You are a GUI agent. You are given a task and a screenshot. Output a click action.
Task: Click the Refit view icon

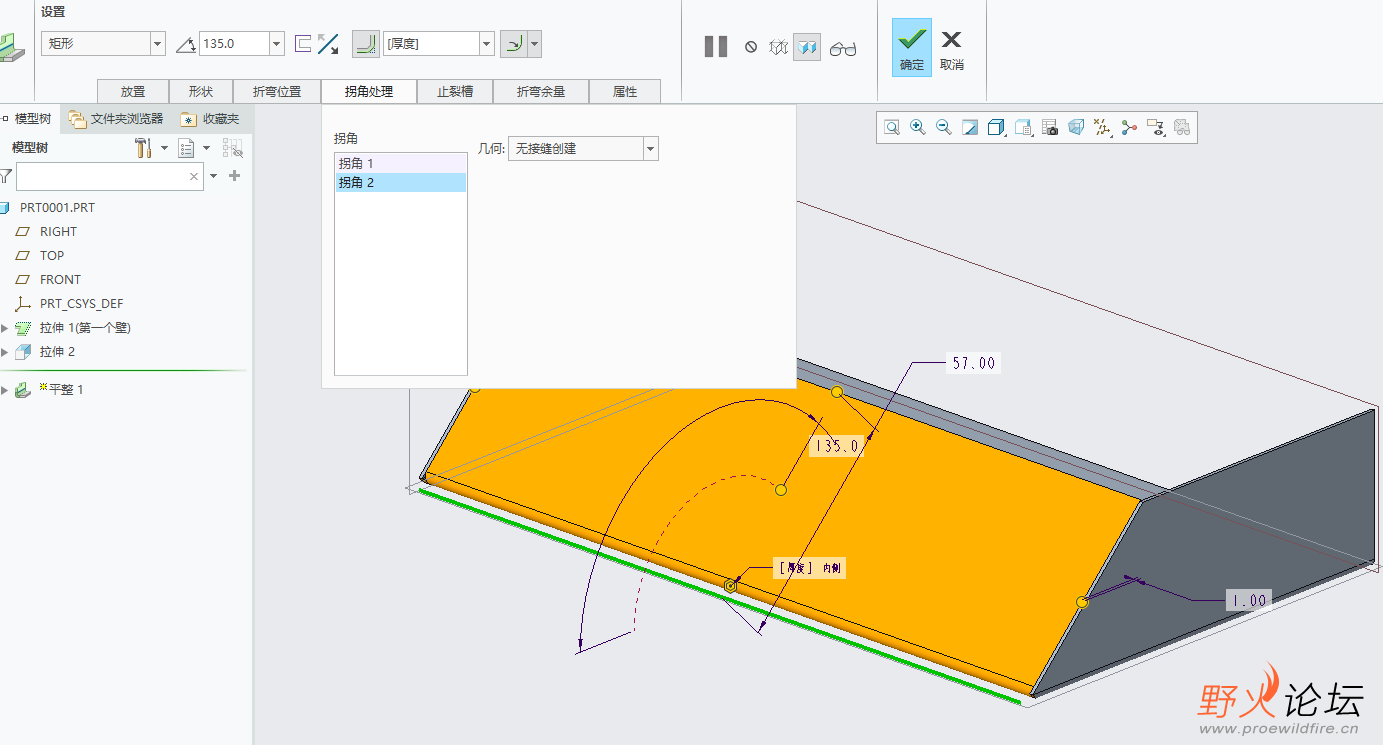pos(892,127)
